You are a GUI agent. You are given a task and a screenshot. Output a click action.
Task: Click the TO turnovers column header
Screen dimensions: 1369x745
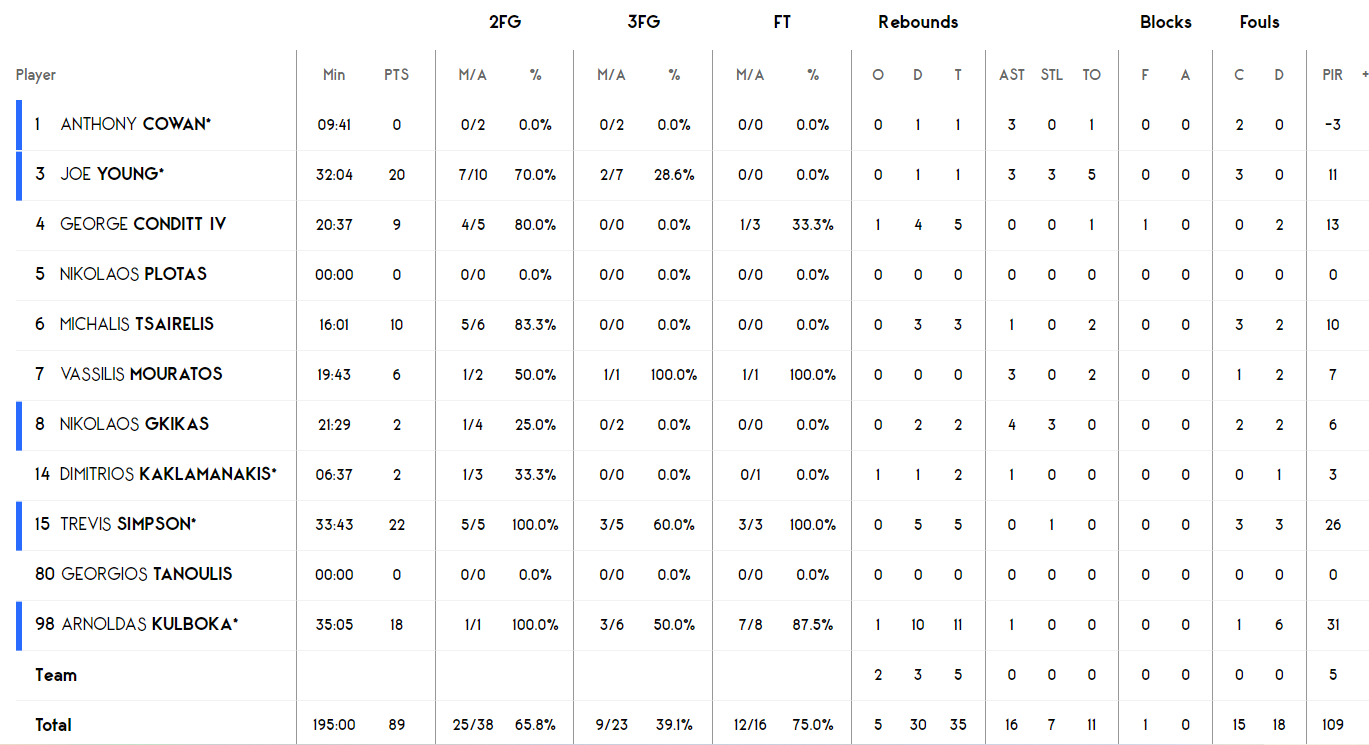click(x=1091, y=75)
